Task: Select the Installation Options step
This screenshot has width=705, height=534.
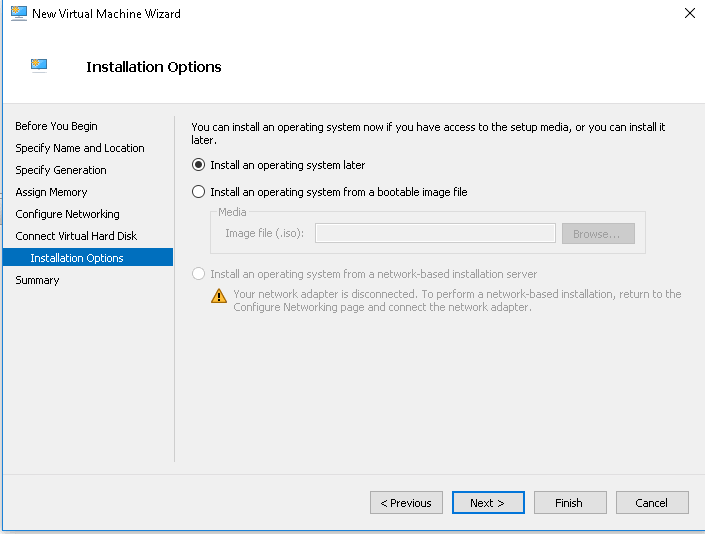Action: click(88, 258)
